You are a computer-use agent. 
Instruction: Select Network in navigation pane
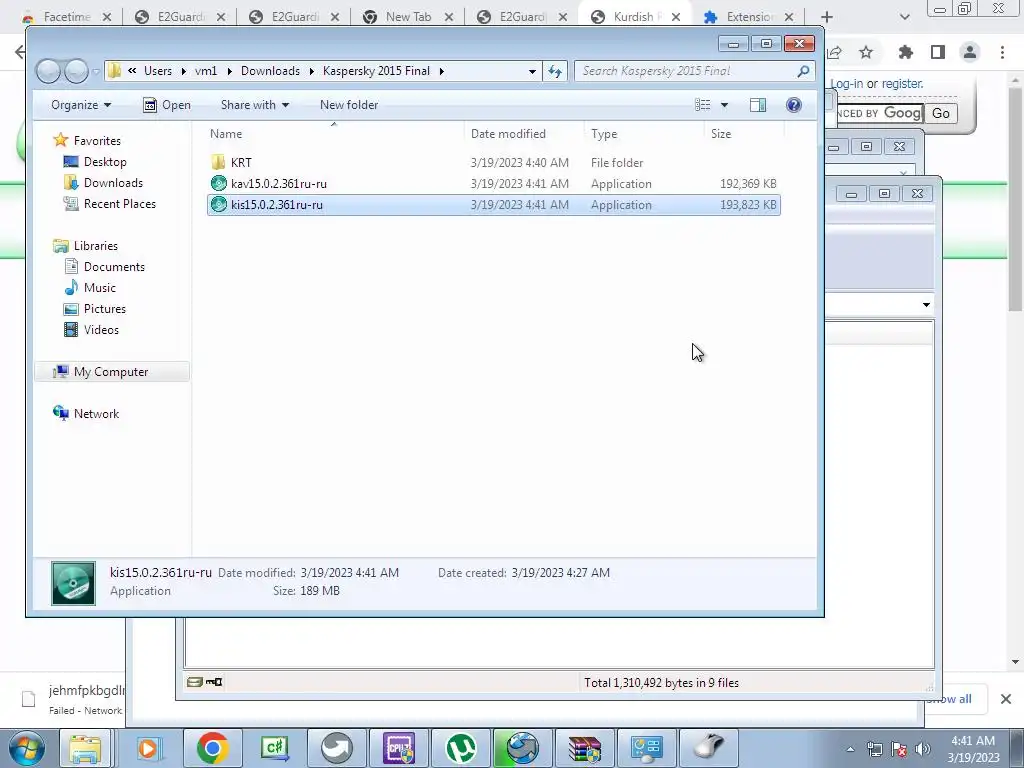coord(96,413)
